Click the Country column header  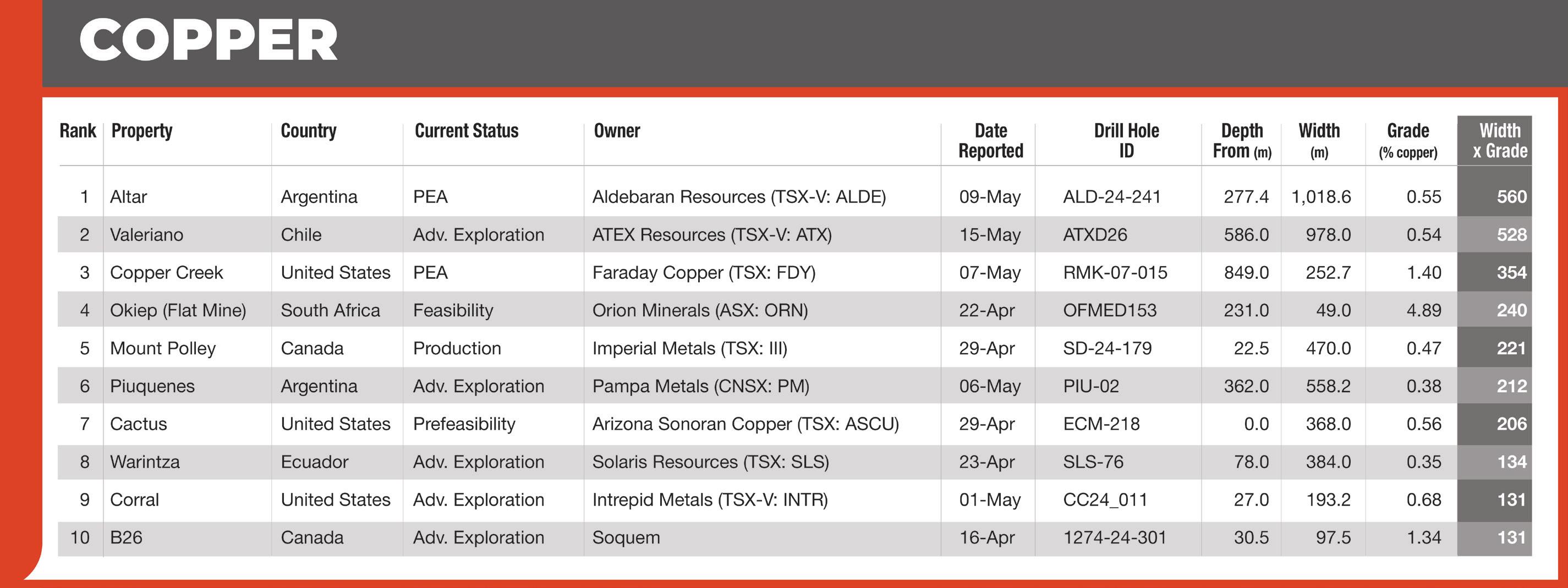pos(308,131)
